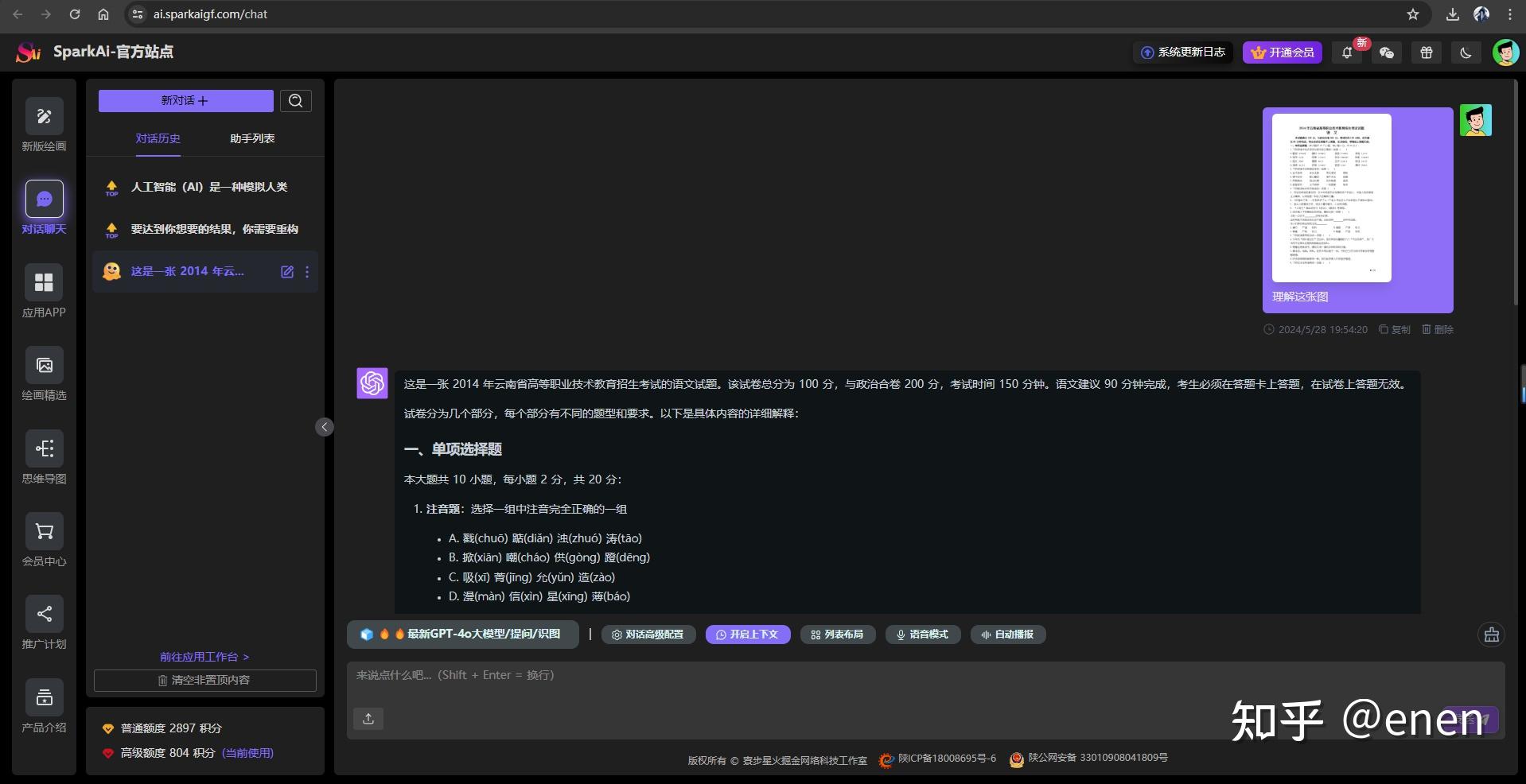Delete the message with 删除
The width and height of the screenshot is (1526, 784).
coord(1438,330)
